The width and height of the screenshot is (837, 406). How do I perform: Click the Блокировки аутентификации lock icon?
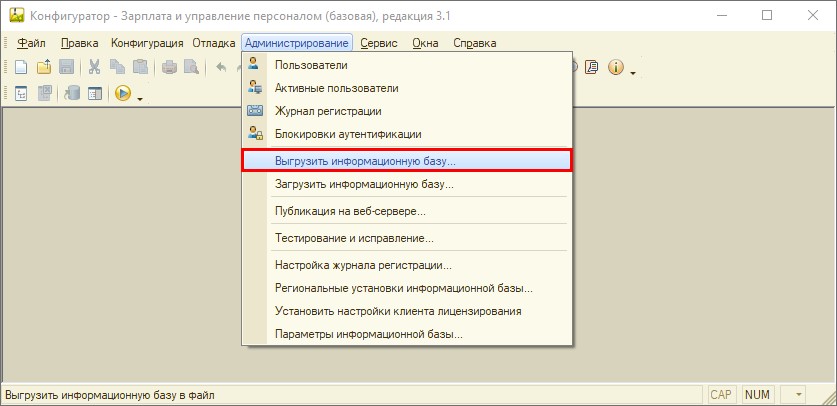255,133
